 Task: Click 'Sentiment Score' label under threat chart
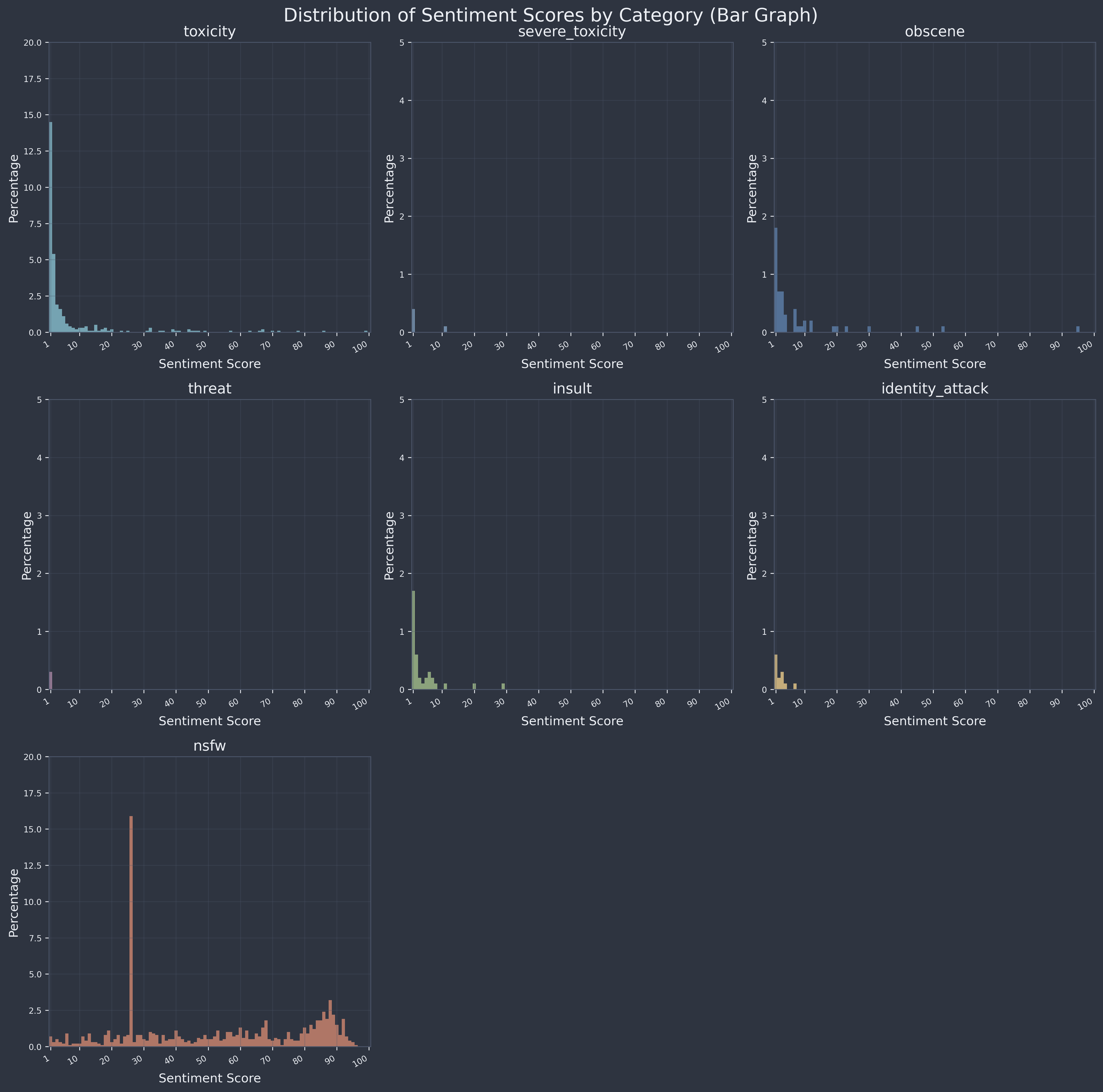point(210,721)
